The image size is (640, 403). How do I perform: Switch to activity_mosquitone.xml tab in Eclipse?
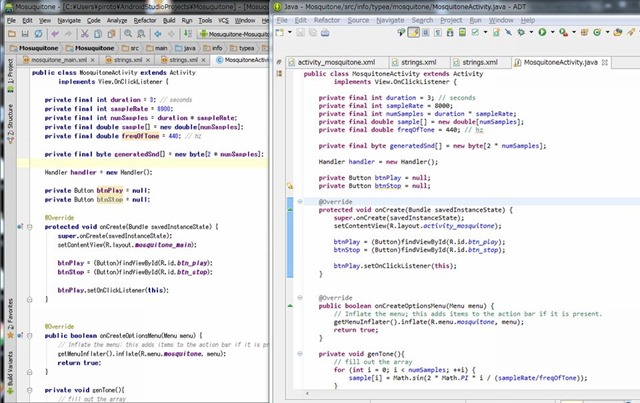[334, 62]
